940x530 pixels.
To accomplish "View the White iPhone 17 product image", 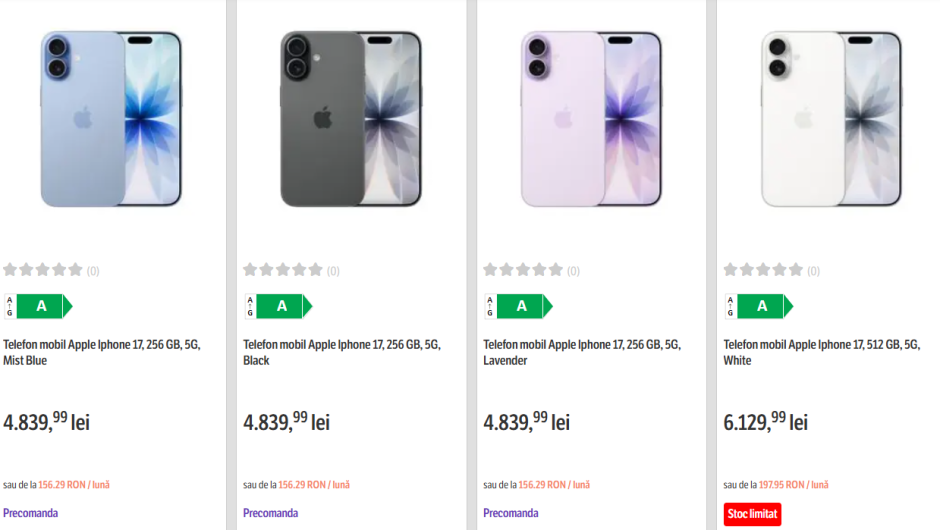I will coord(831,119).
